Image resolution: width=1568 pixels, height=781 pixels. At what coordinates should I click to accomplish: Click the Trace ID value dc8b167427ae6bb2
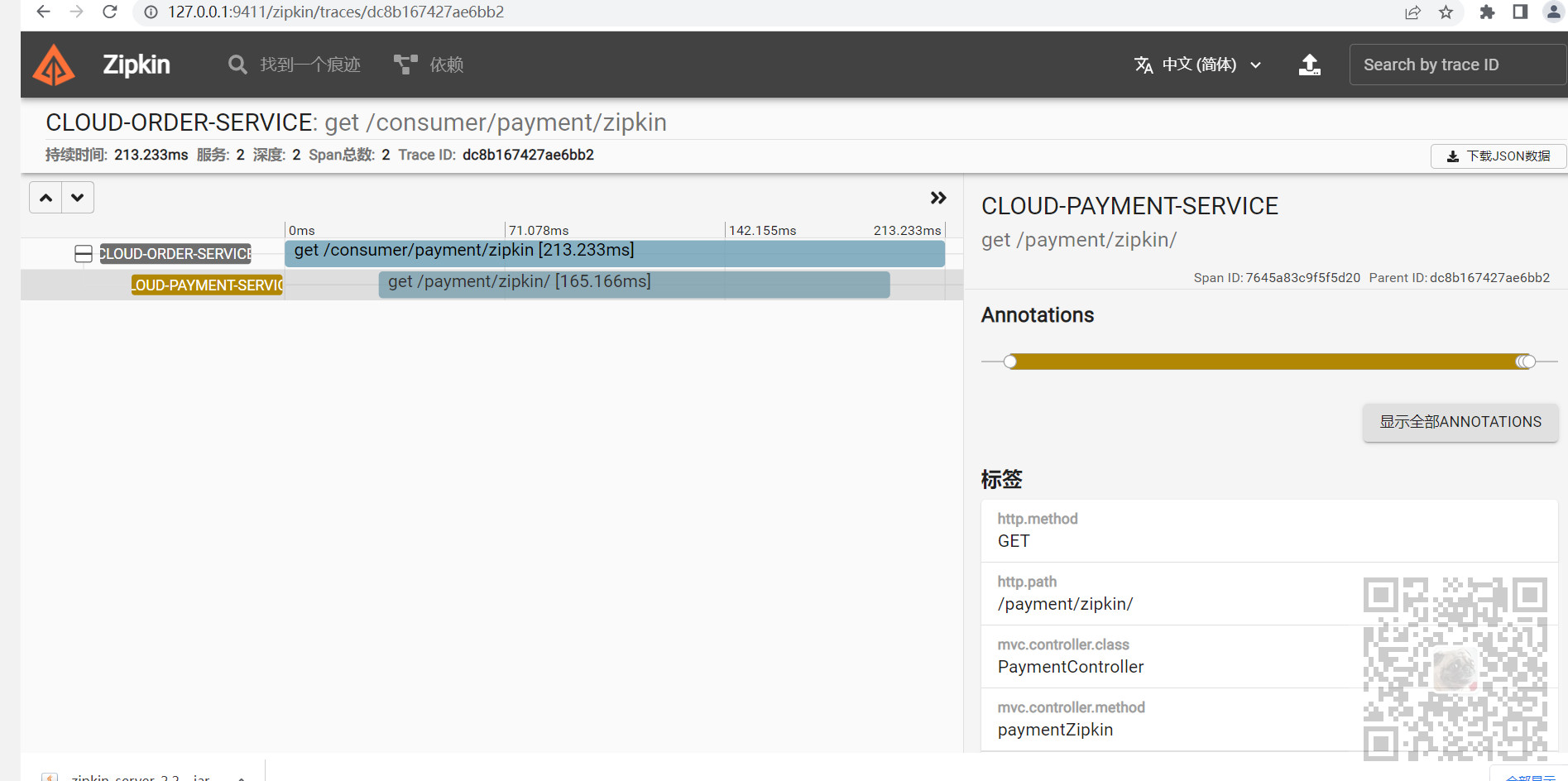pos(528,155)
